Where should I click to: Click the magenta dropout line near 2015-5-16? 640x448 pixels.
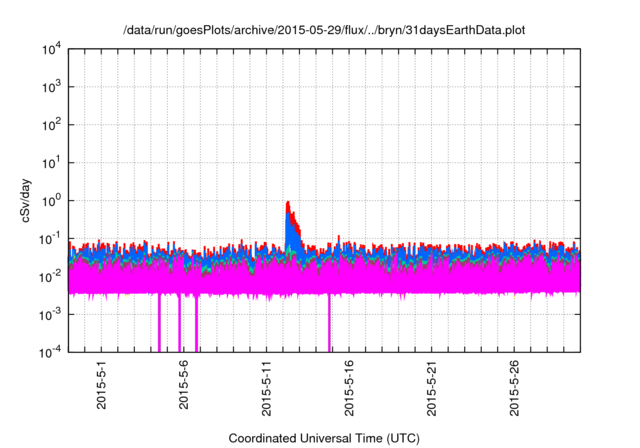[x=329, y=322]
